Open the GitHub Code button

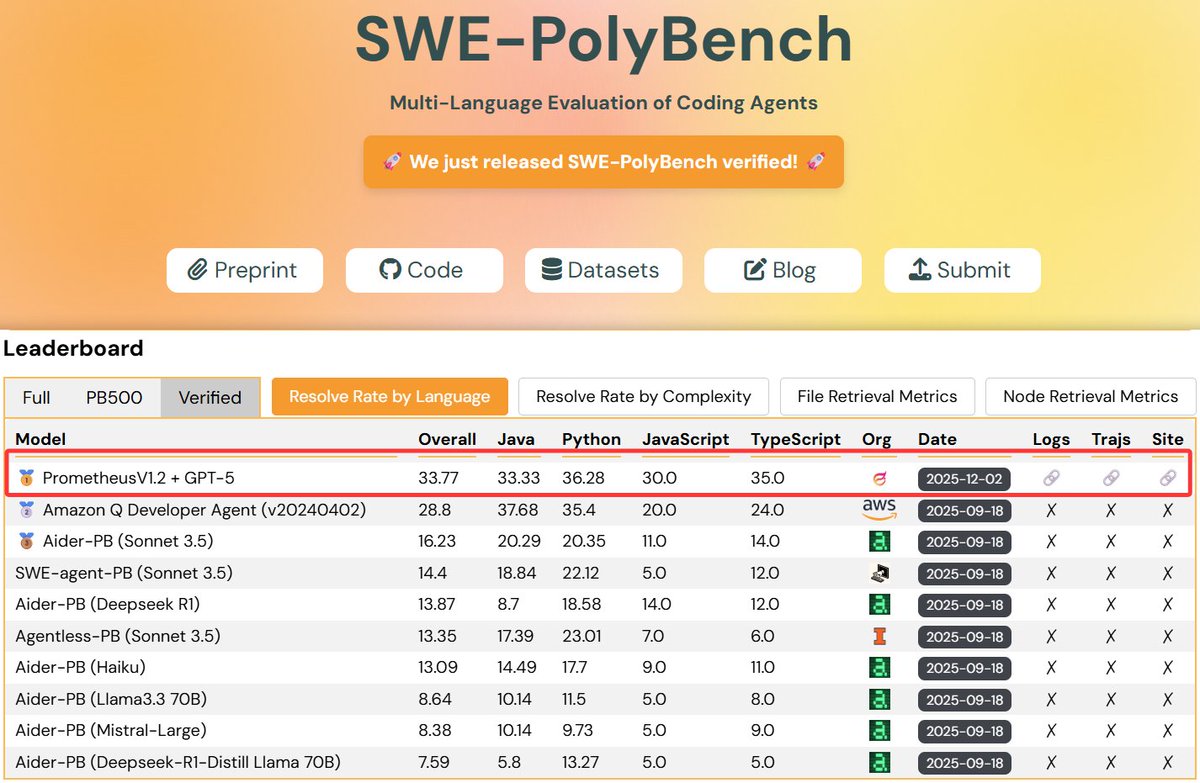pos(424,270)
